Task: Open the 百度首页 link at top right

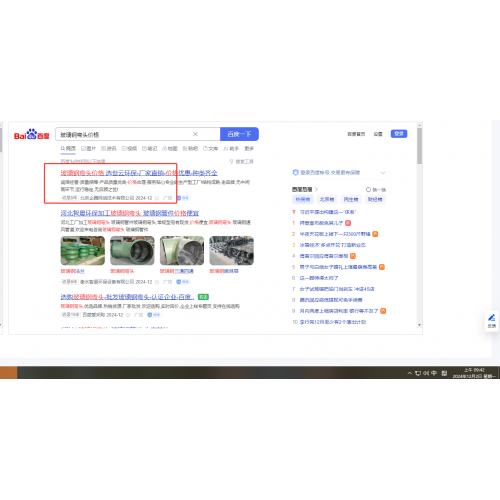Action: pyautogui.click(x=356, y=134)
